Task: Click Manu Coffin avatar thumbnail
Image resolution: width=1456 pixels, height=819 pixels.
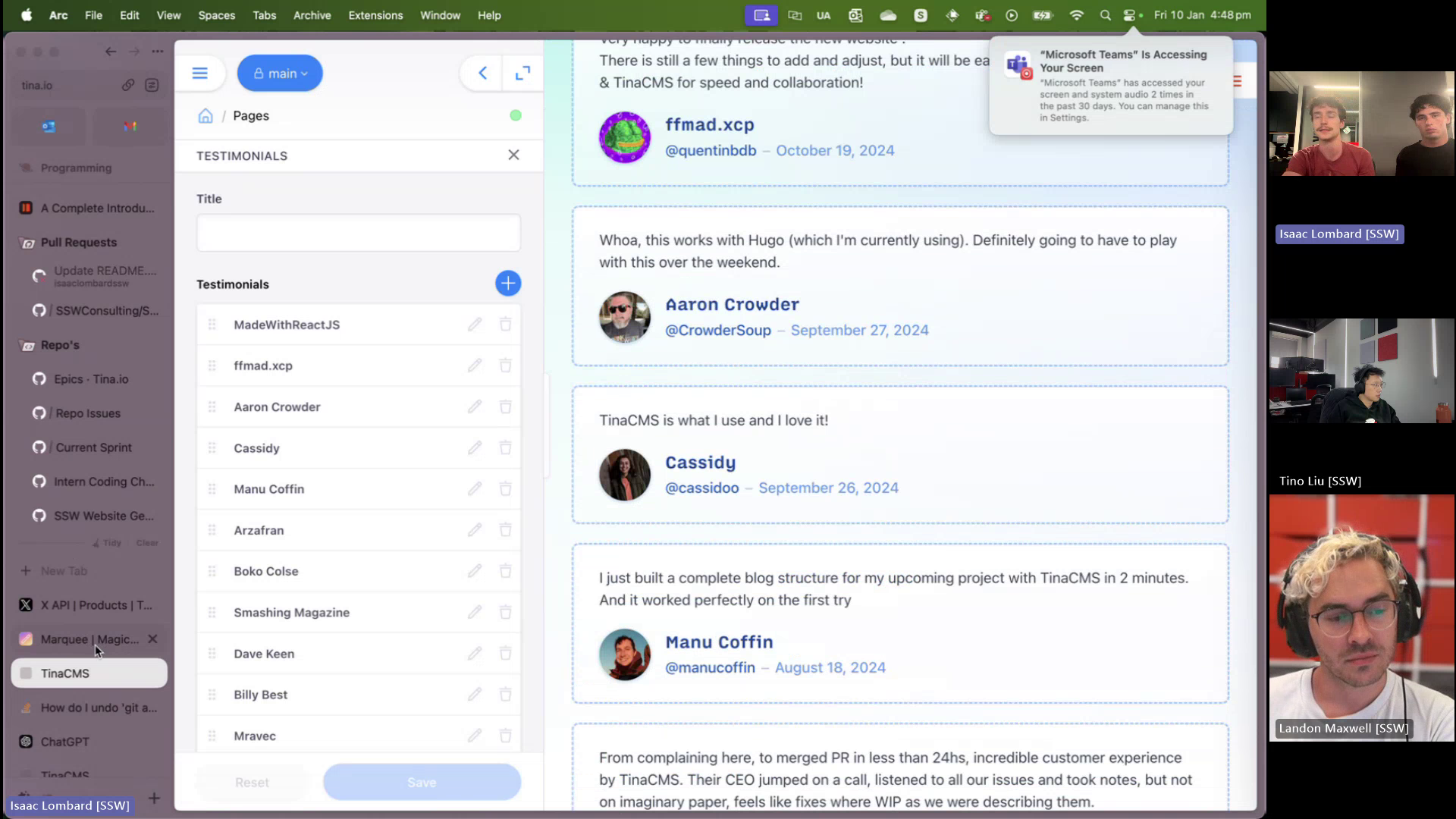Action: pyautogui.click(x=624, y=654)
